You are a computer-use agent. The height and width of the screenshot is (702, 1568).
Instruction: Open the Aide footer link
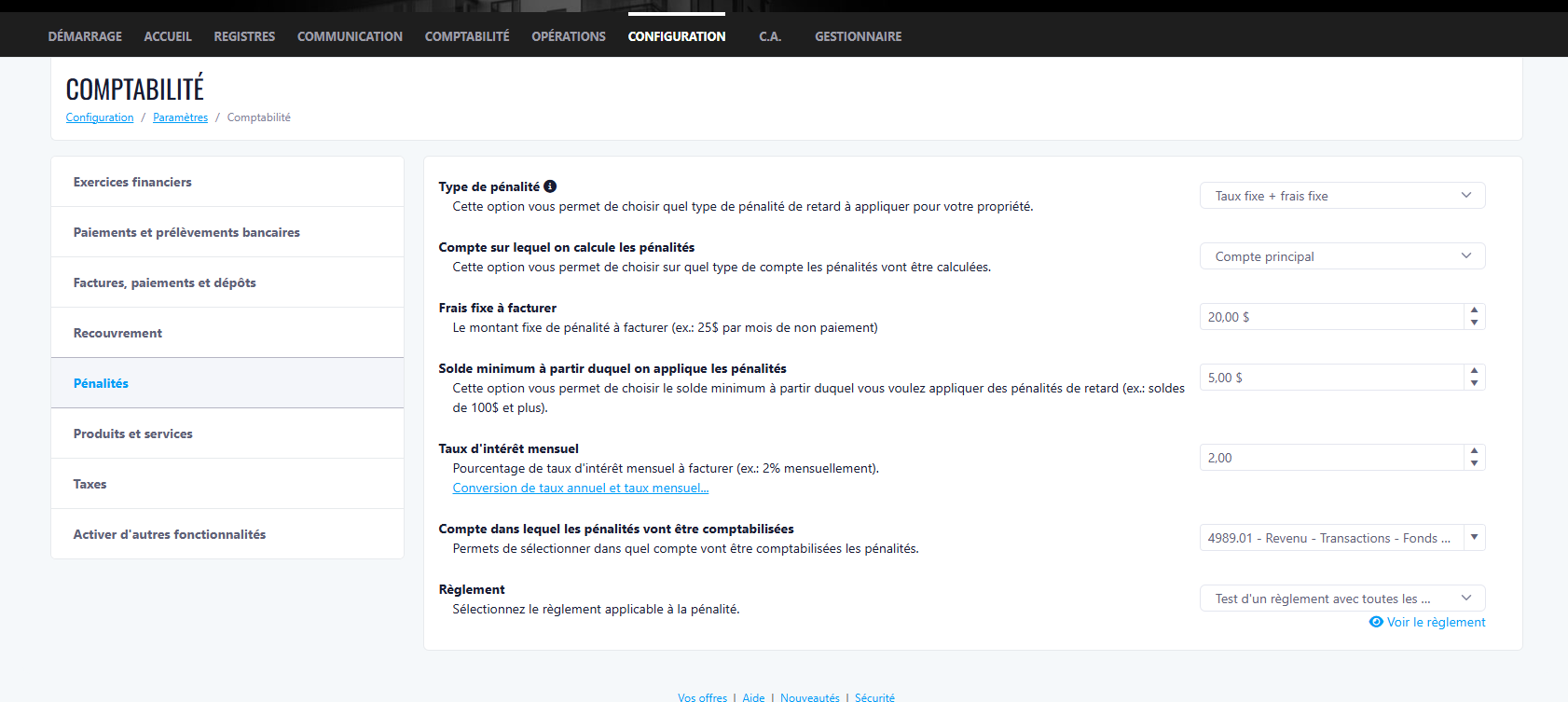[x=753, y=697]
